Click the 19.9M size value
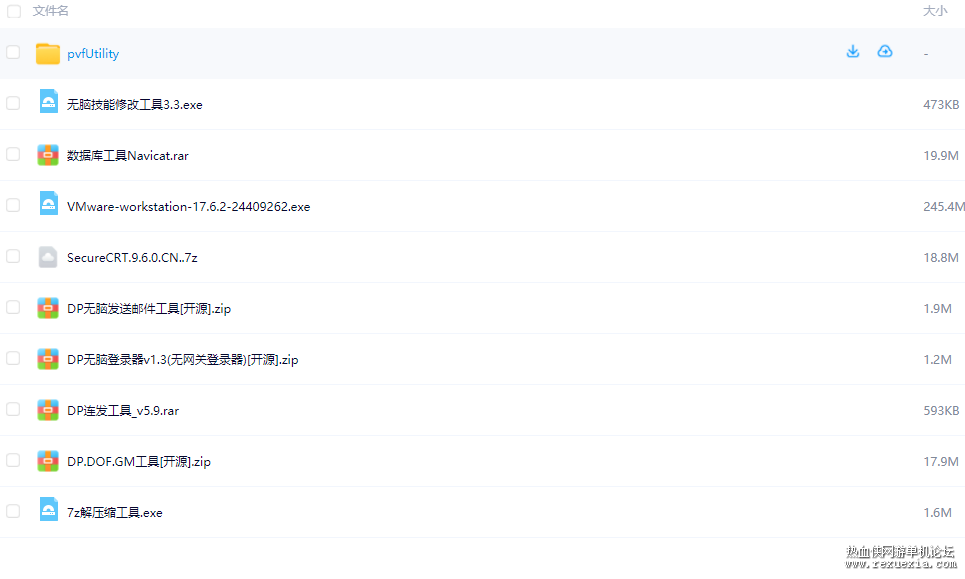This screenshot has width=965, height=579. tap(941, 156)
